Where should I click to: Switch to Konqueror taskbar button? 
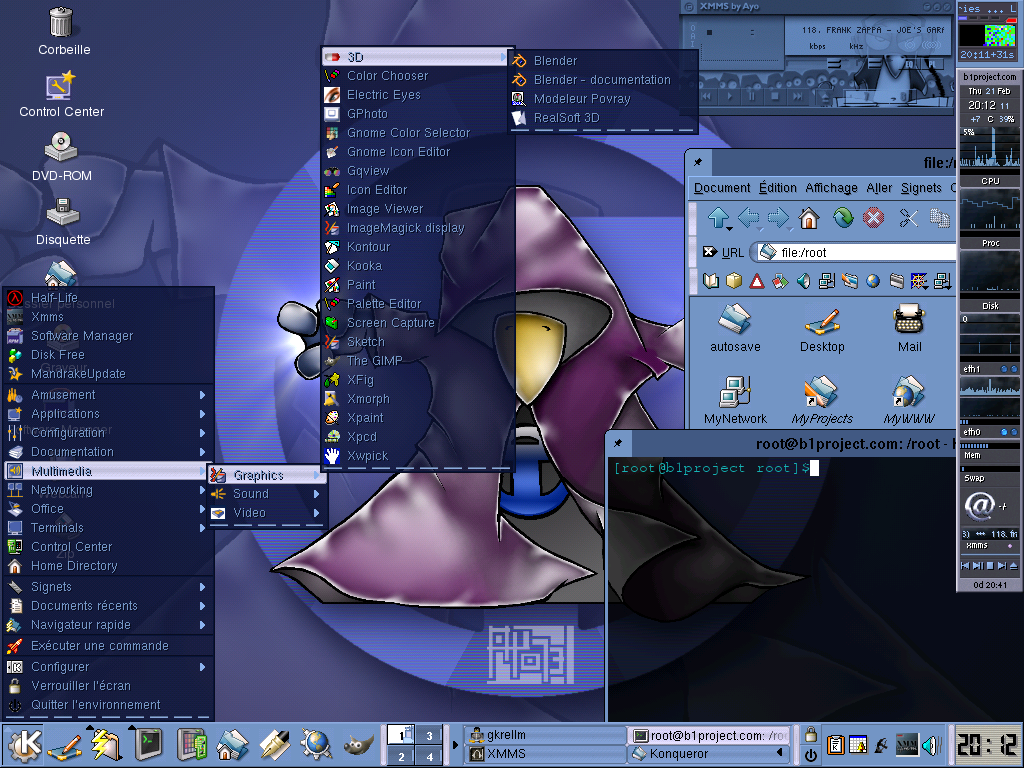pos(709,754)
